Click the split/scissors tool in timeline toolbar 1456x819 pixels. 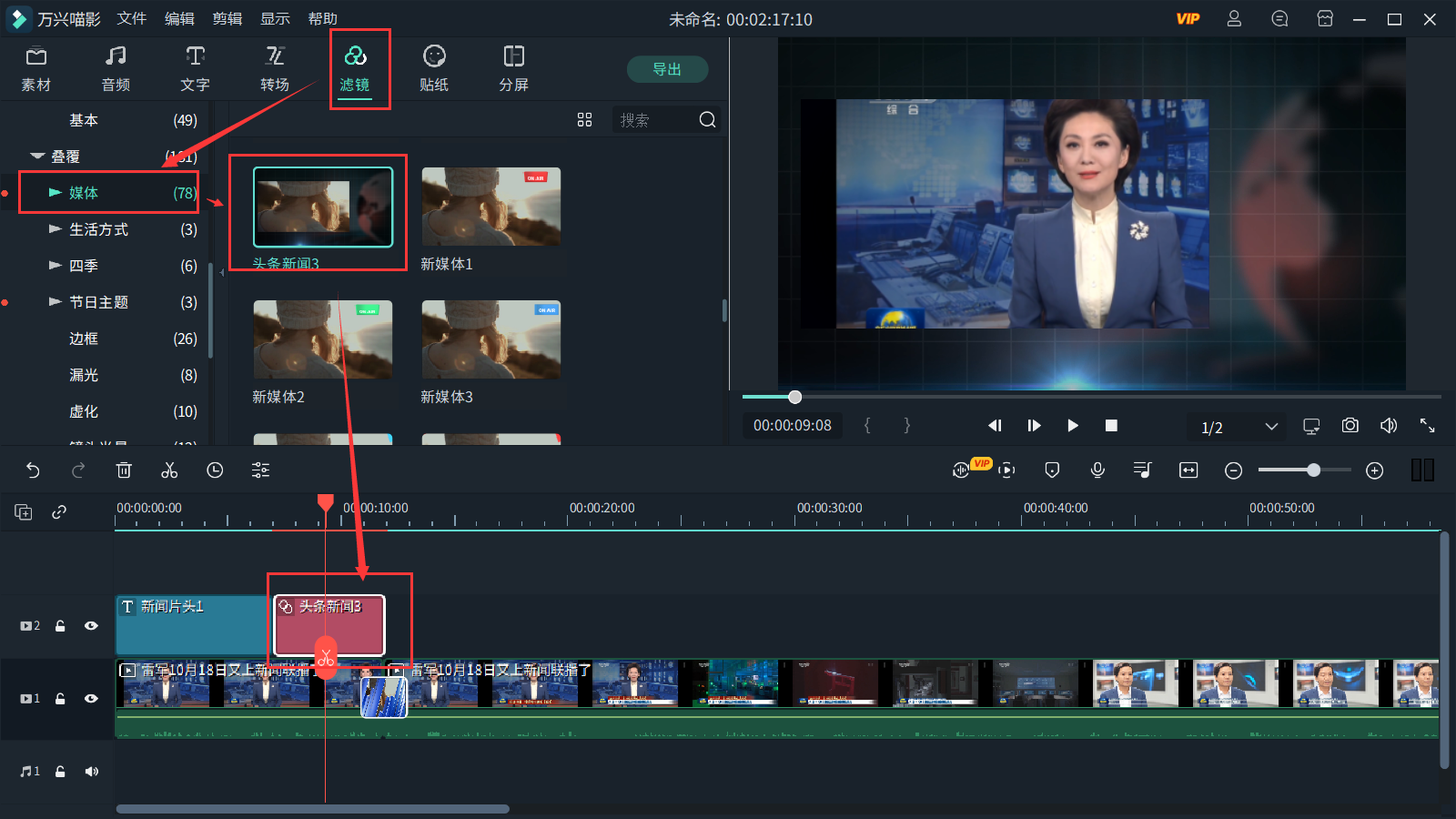coord(169,470)
